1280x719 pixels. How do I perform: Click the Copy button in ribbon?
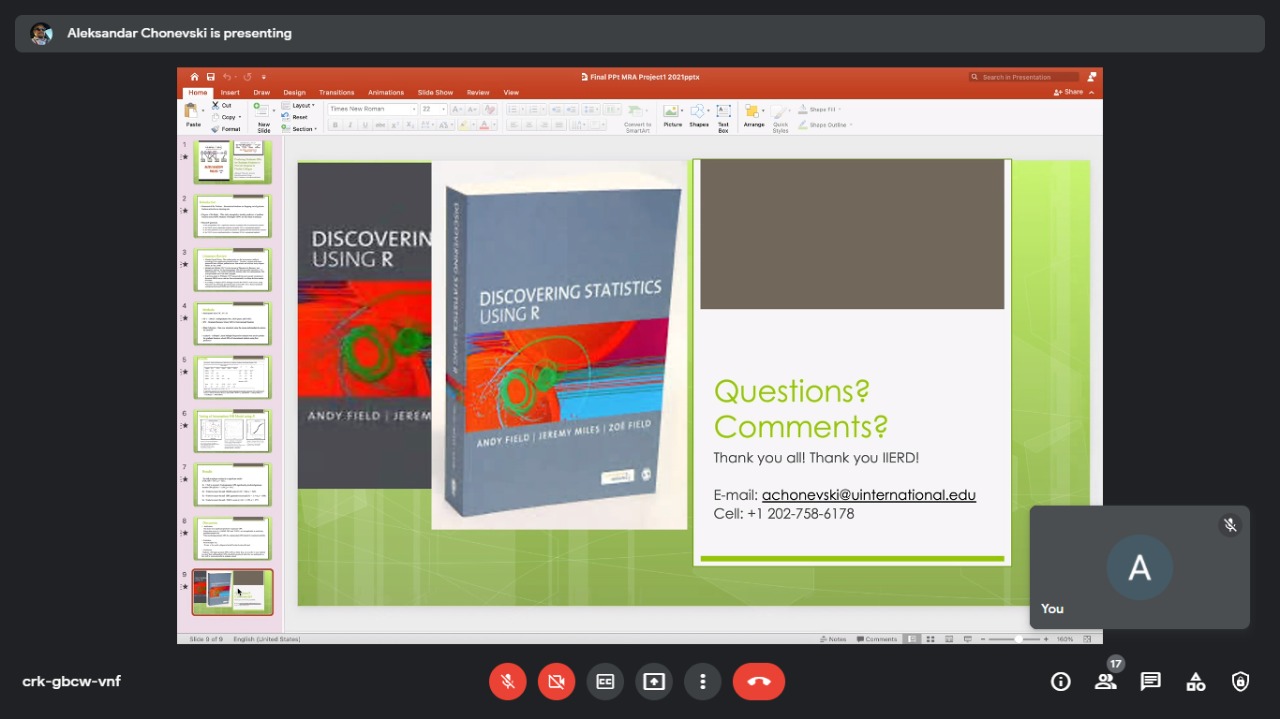point(224,117)
